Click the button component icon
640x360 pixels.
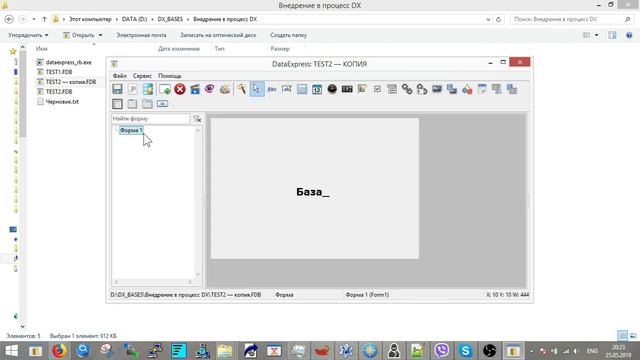tap(162, 104)
